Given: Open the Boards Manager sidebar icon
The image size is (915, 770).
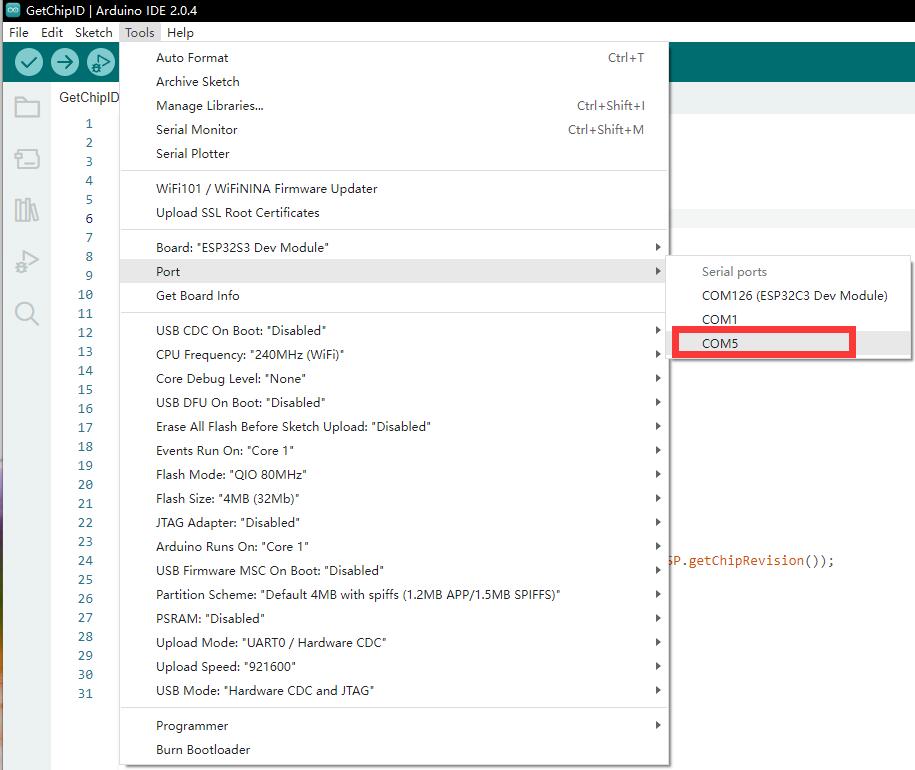Looking at the screenshot, I should click(x=27, y=159).
